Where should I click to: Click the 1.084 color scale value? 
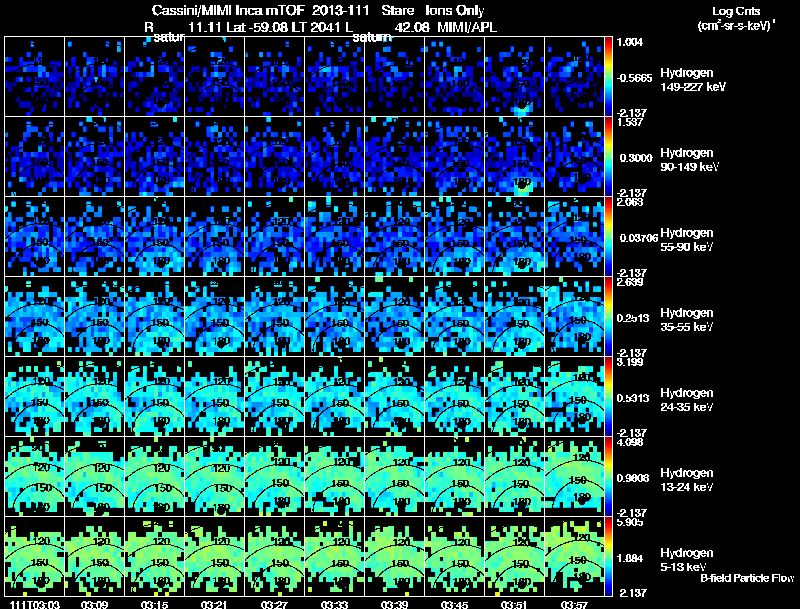pos(631,559)
